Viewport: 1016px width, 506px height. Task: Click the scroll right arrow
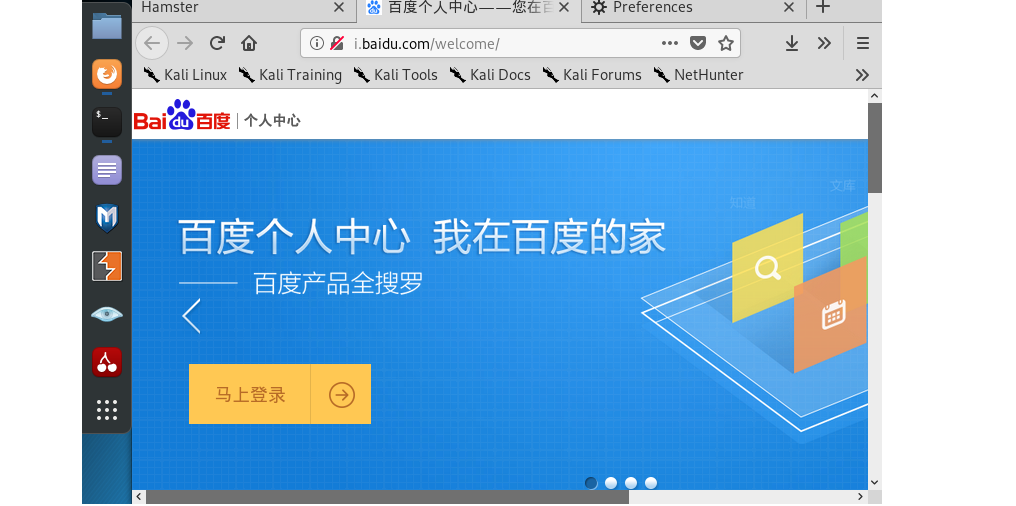click(860, 497)
